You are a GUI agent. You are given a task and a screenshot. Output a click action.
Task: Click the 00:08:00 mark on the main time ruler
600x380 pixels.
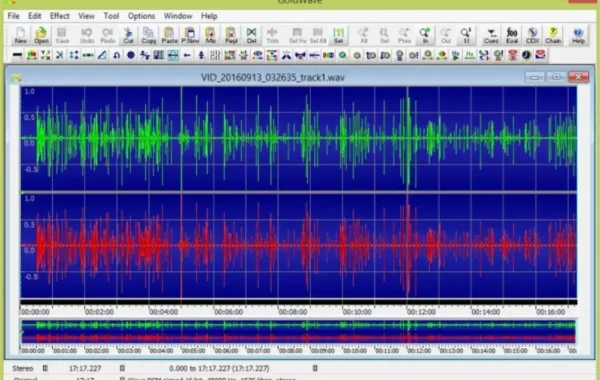(293, 312)
